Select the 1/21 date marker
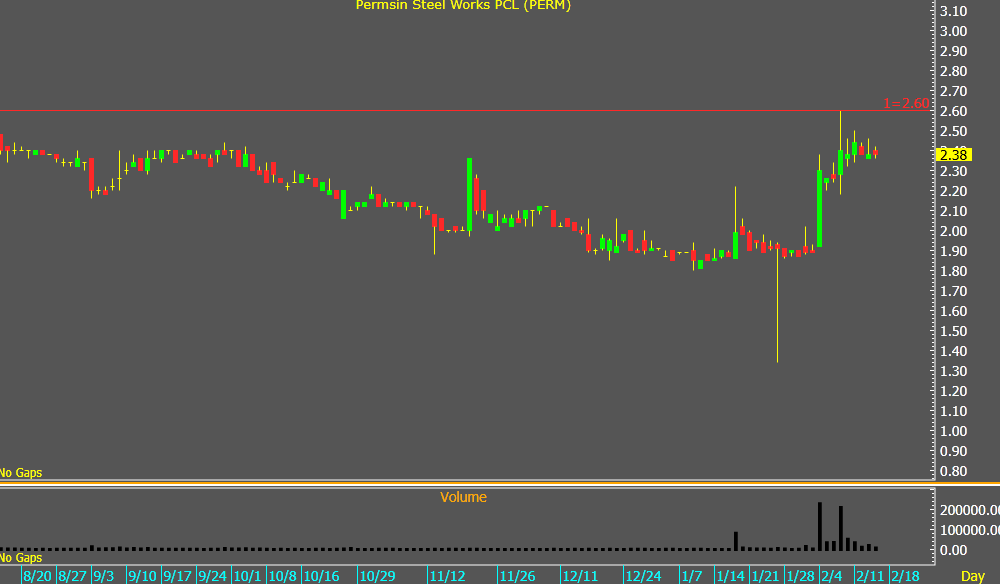1000x584 pixels. 765,576
